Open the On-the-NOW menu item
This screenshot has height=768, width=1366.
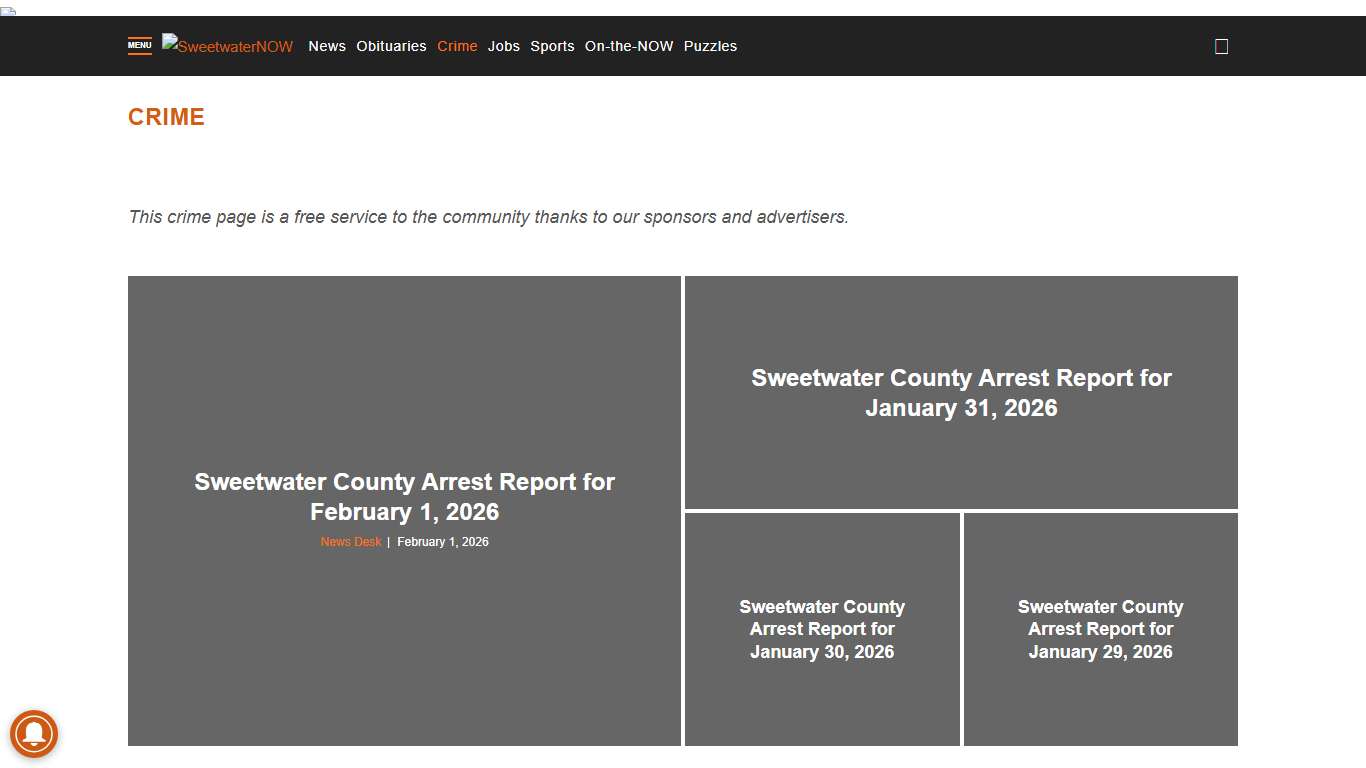(x=629, y=46)
